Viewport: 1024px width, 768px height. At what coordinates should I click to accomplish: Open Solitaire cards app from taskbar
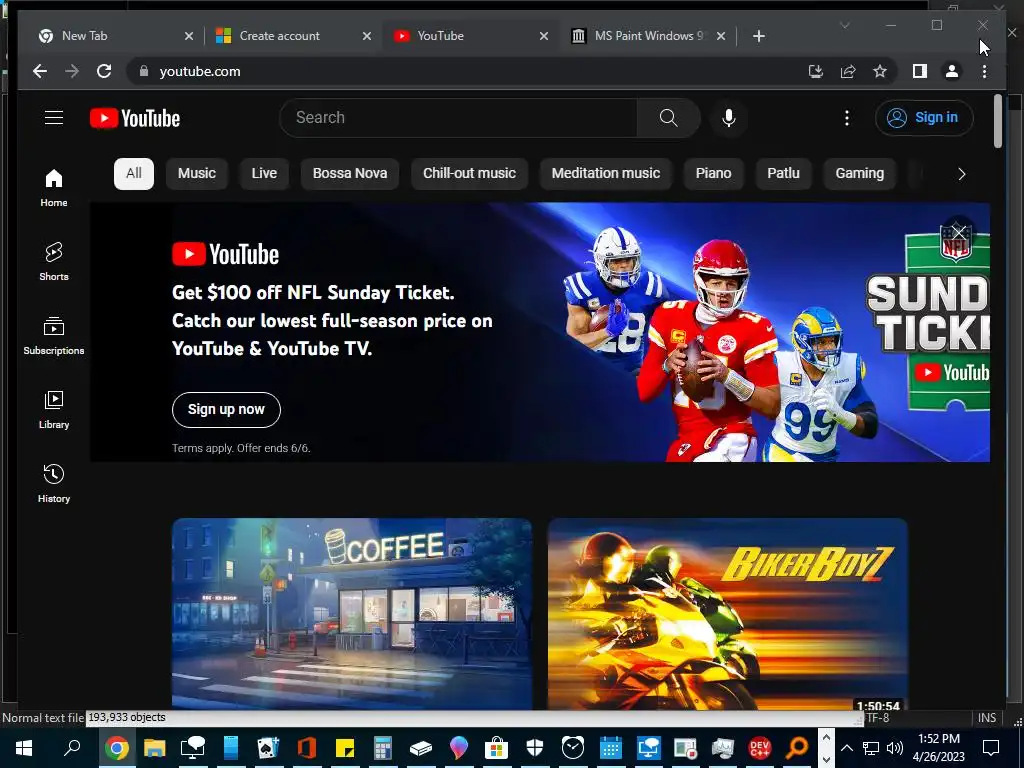point(268,748)
